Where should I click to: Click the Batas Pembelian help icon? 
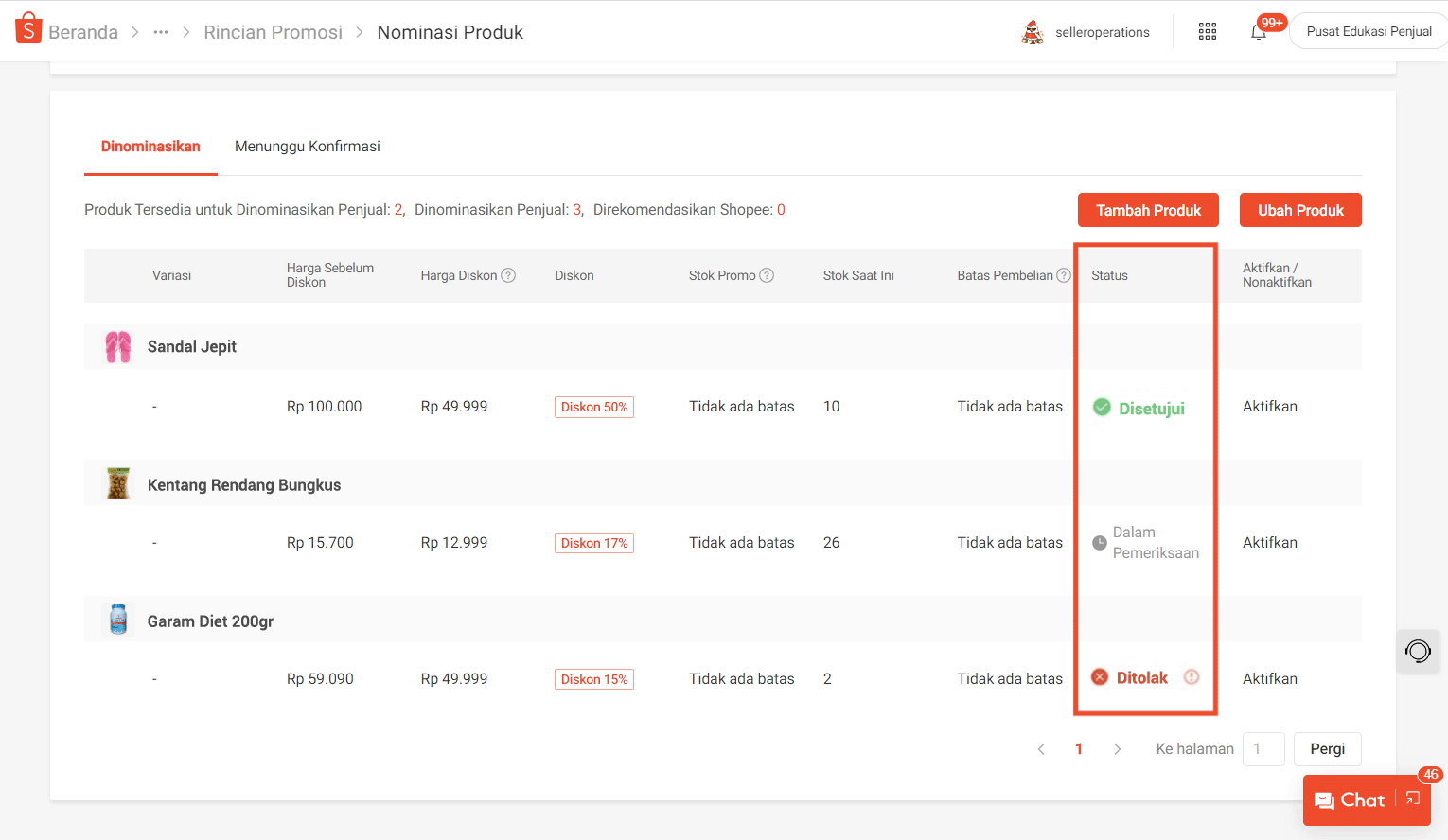(1064, 275)
